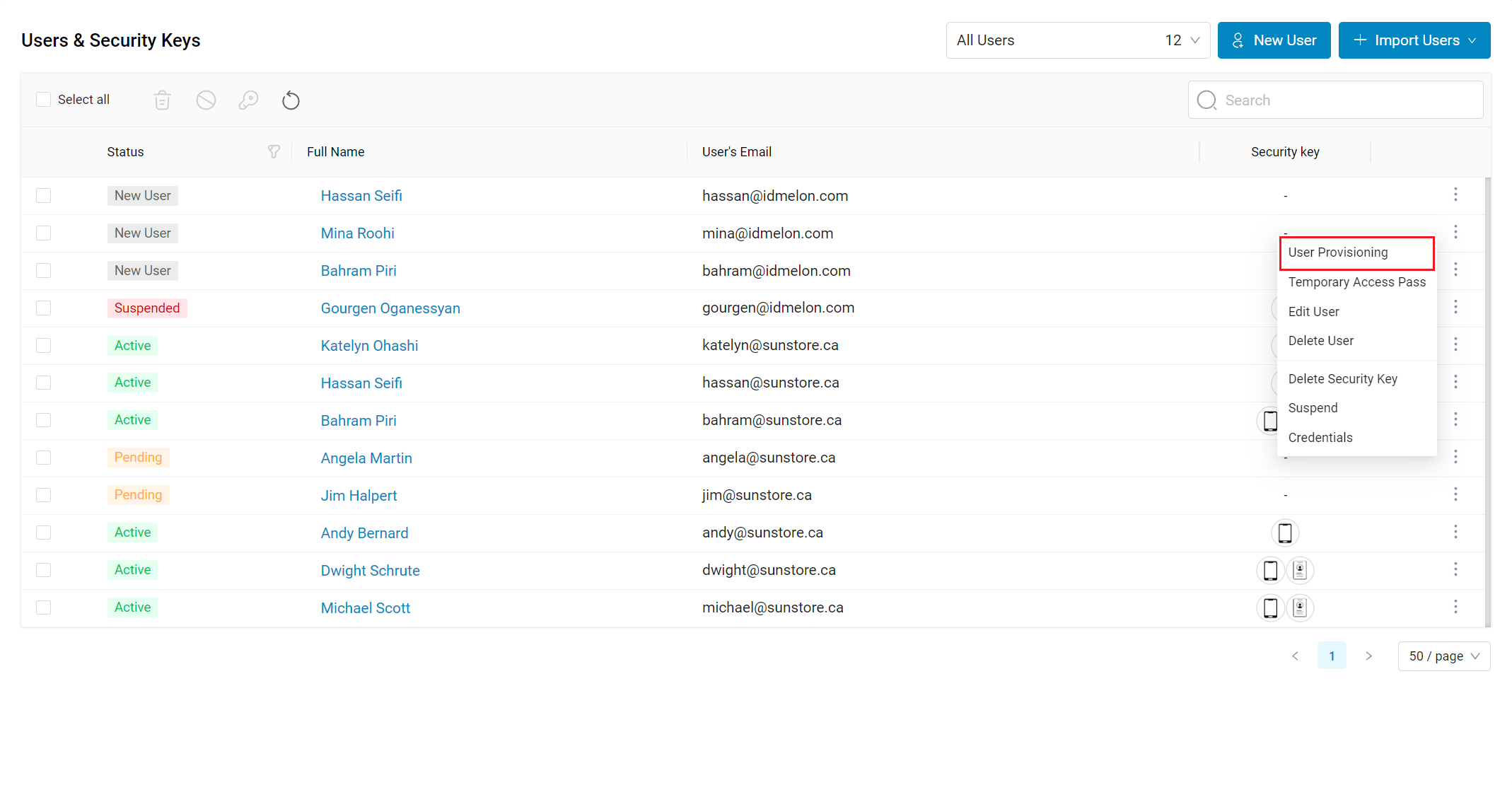Screen dimensions: 1512x785
Task: Open the three-dot menu for Michael Scott
Action: pyautogui.click(x=1455, y=607)
